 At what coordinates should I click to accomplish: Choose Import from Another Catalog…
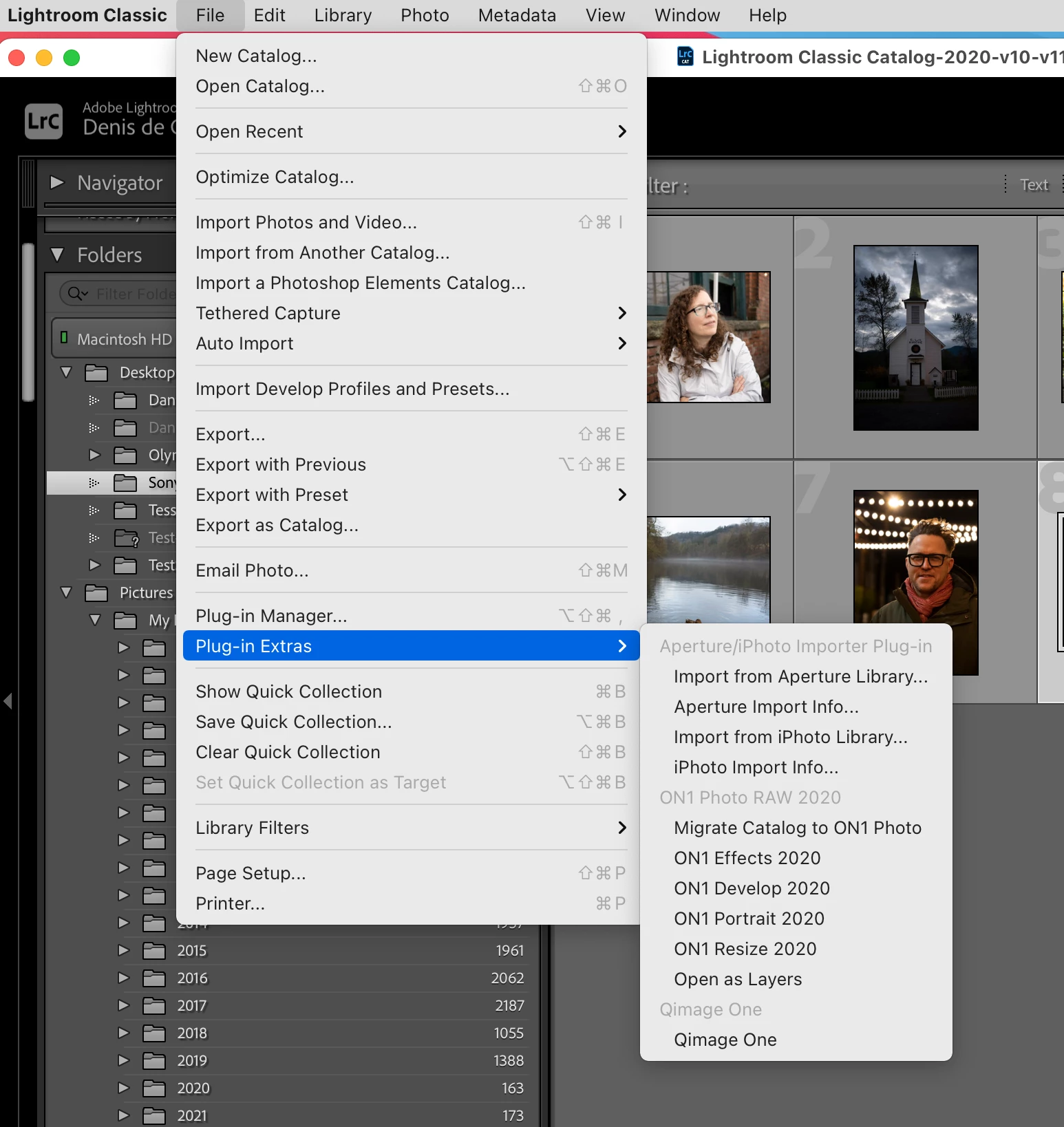pos(412,253)
